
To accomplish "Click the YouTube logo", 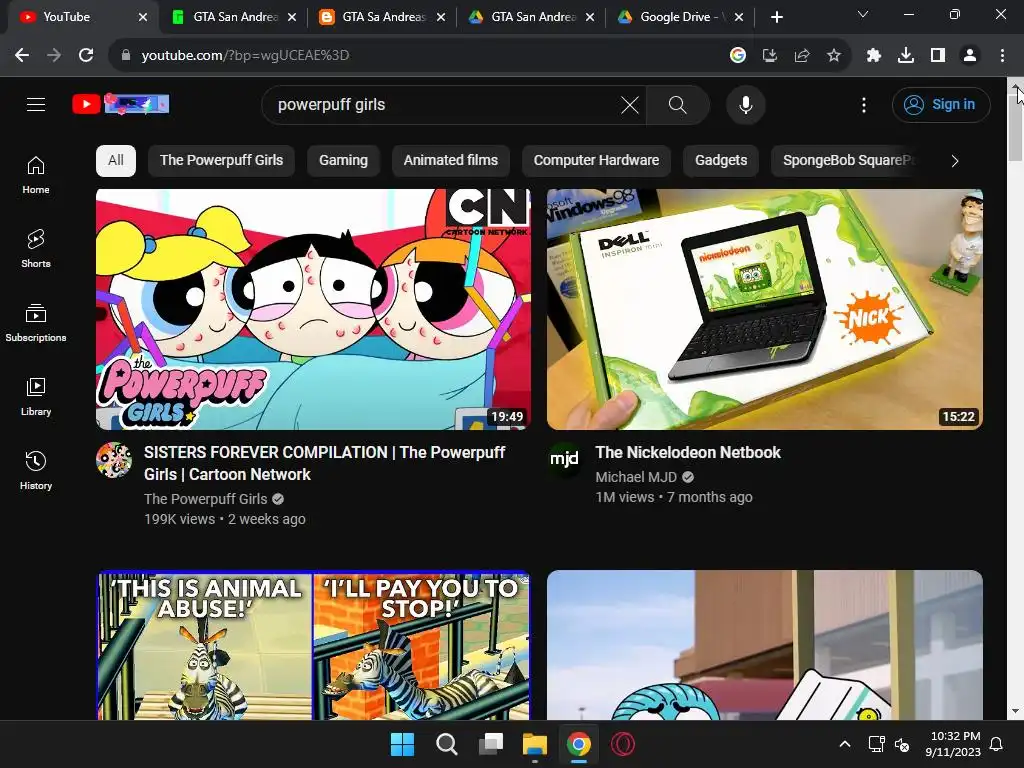I will point(120,104).
